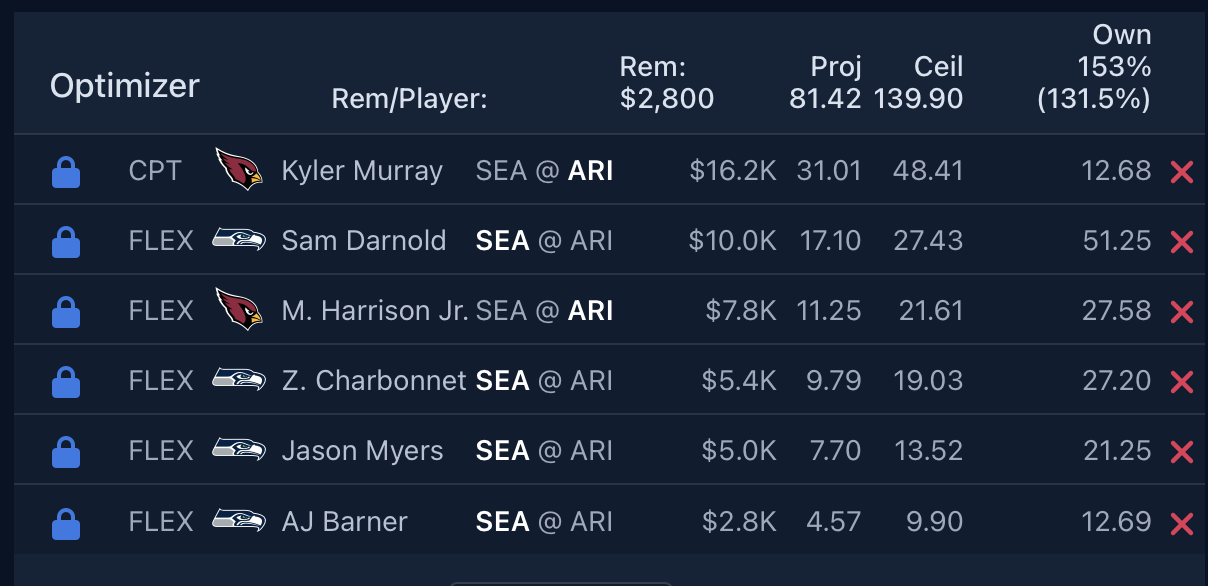
Task: Delete M. Harrison Jr. using red X
Action: (x=1182, y=312)
